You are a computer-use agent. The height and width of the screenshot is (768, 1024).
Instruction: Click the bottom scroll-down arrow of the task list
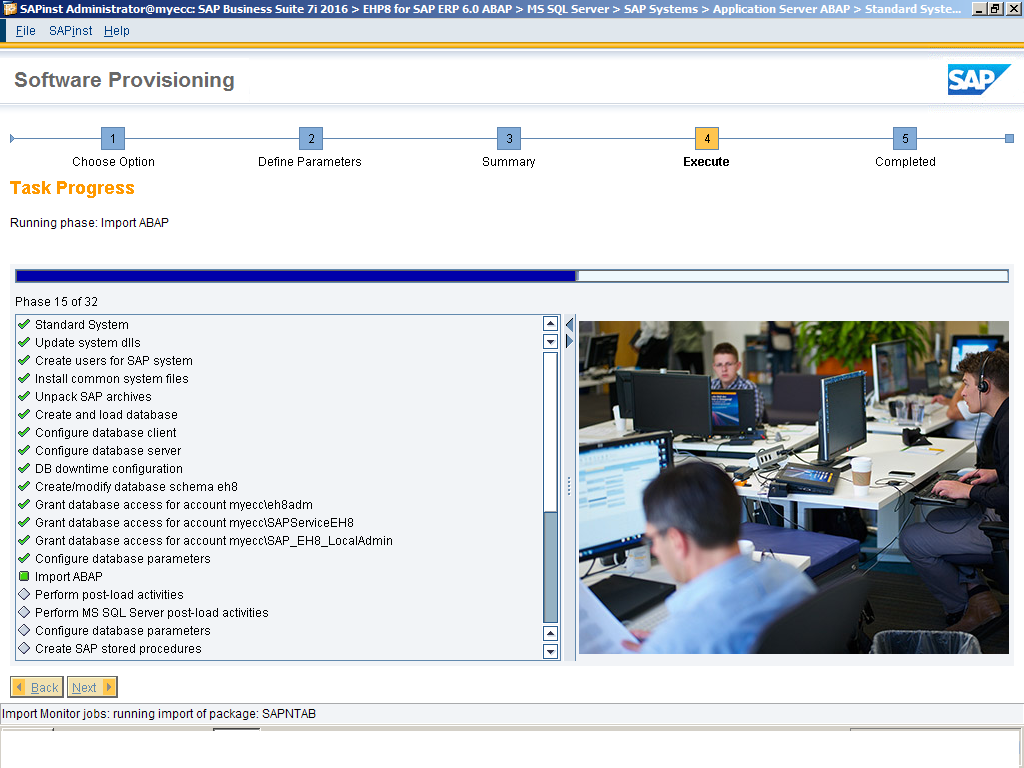click(x=551, y=651)
